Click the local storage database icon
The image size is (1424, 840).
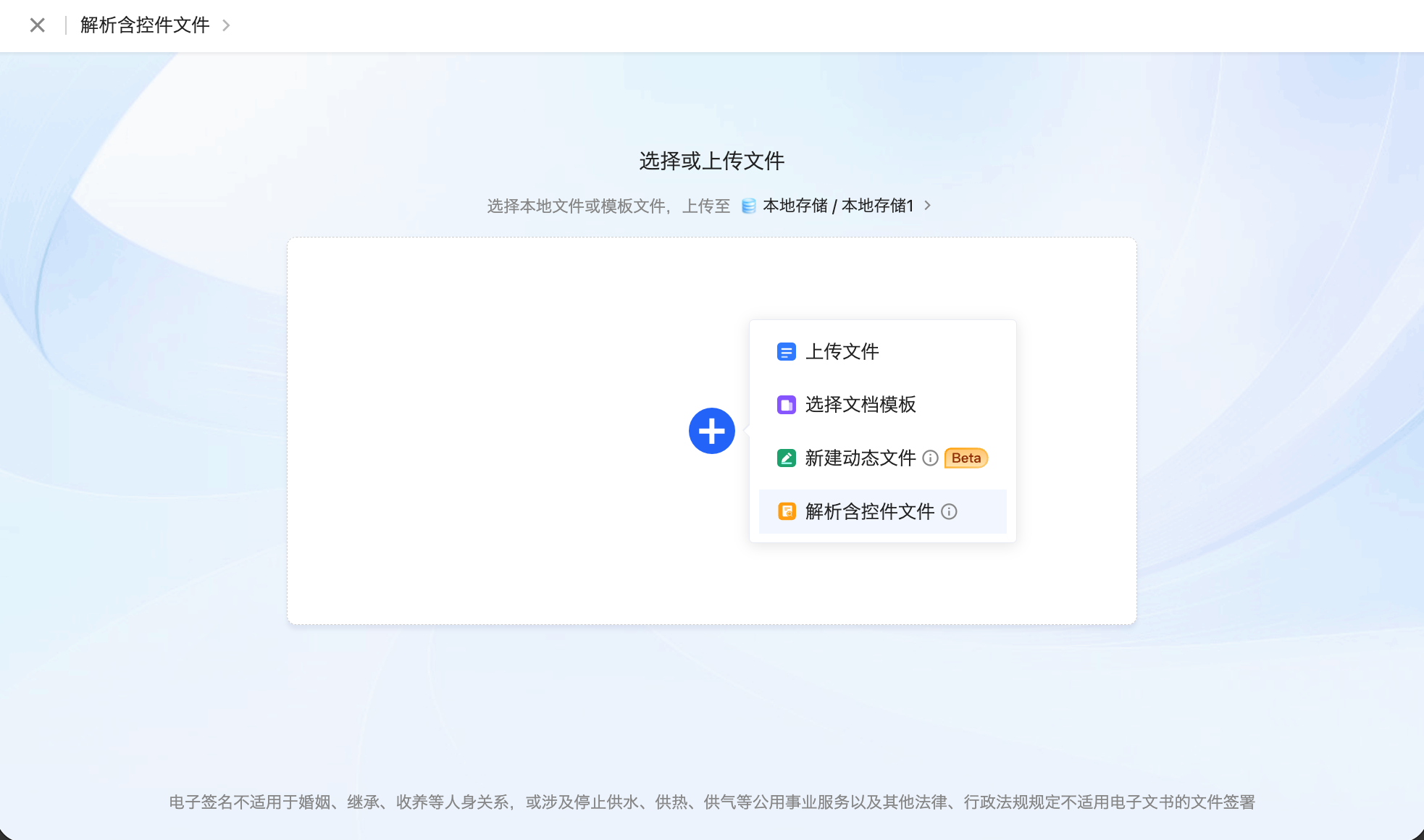tap(748, 206)
